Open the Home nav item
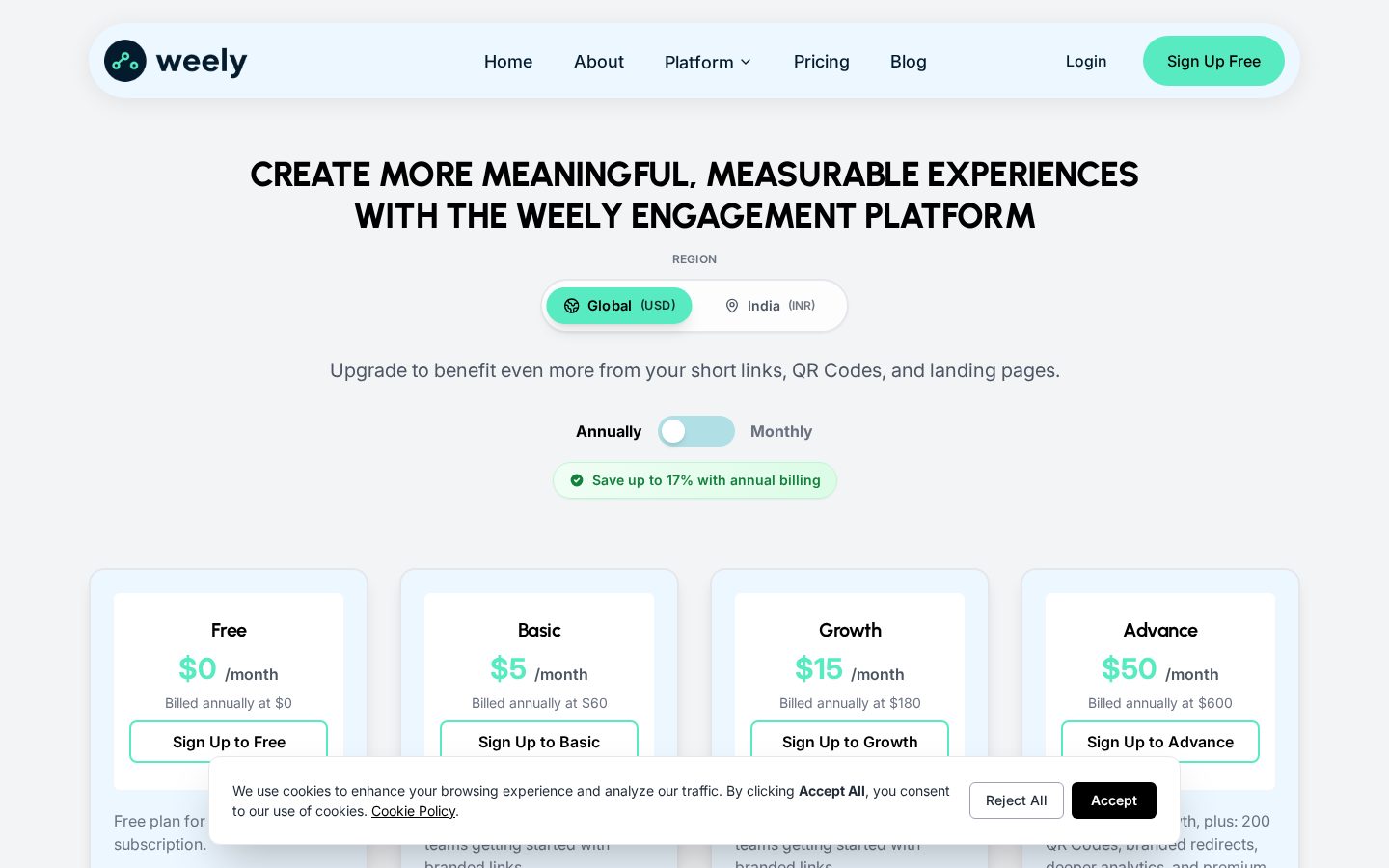The width and height of the screenshot is (1389, 868). tap(508, 62)
